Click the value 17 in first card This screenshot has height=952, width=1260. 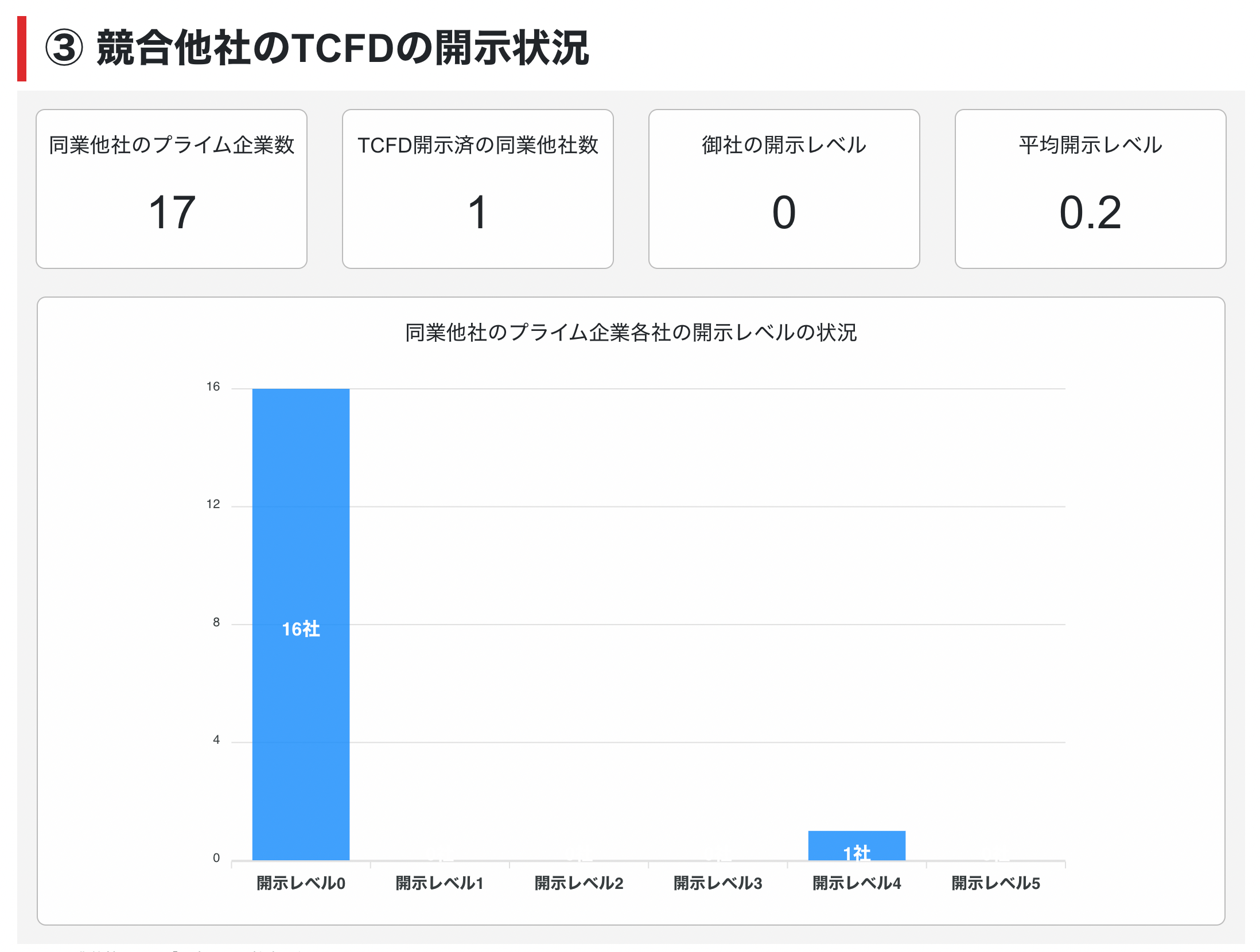(172, 212)
